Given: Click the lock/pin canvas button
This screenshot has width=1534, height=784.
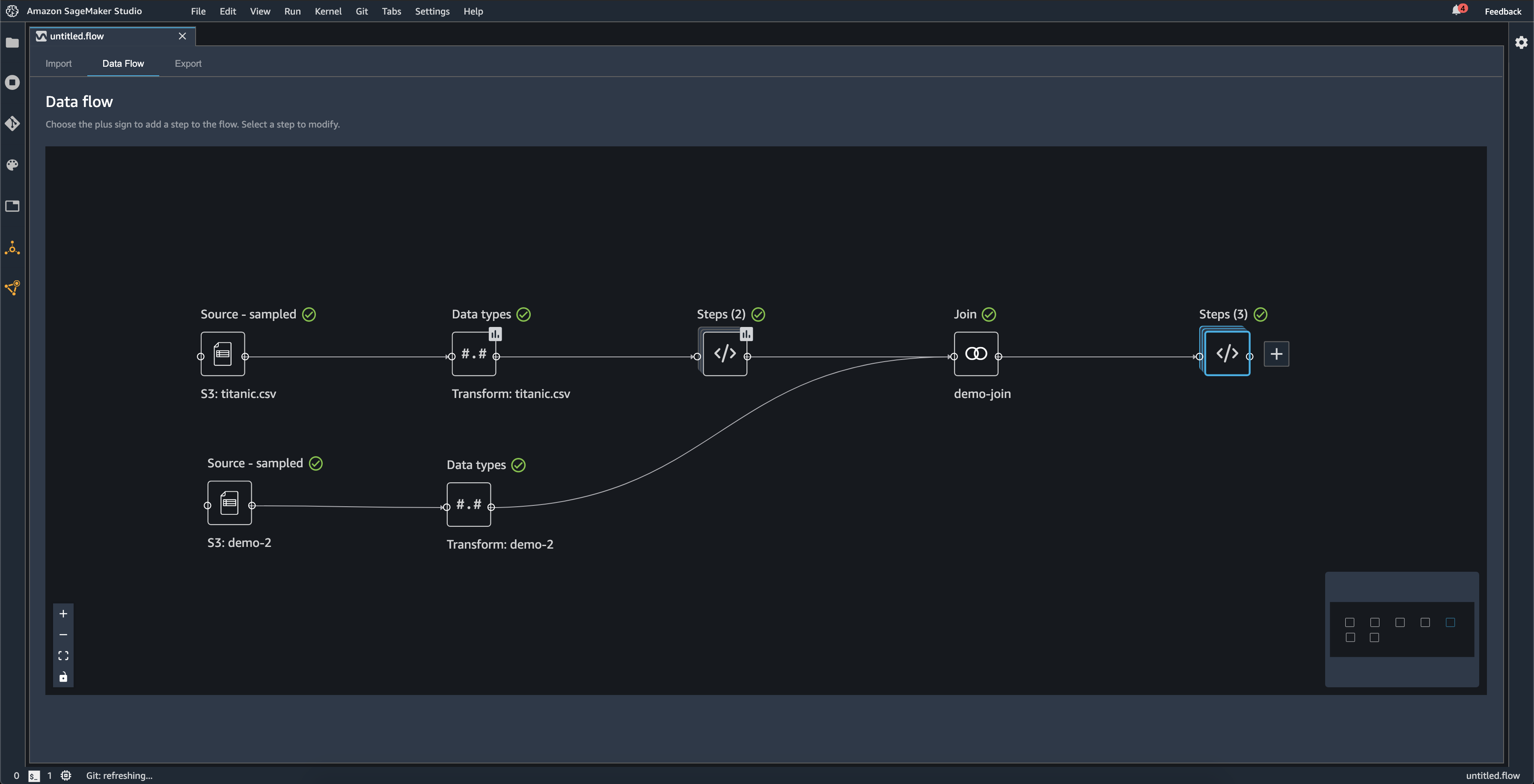Looking at the screenshot, I should (63, 677).
